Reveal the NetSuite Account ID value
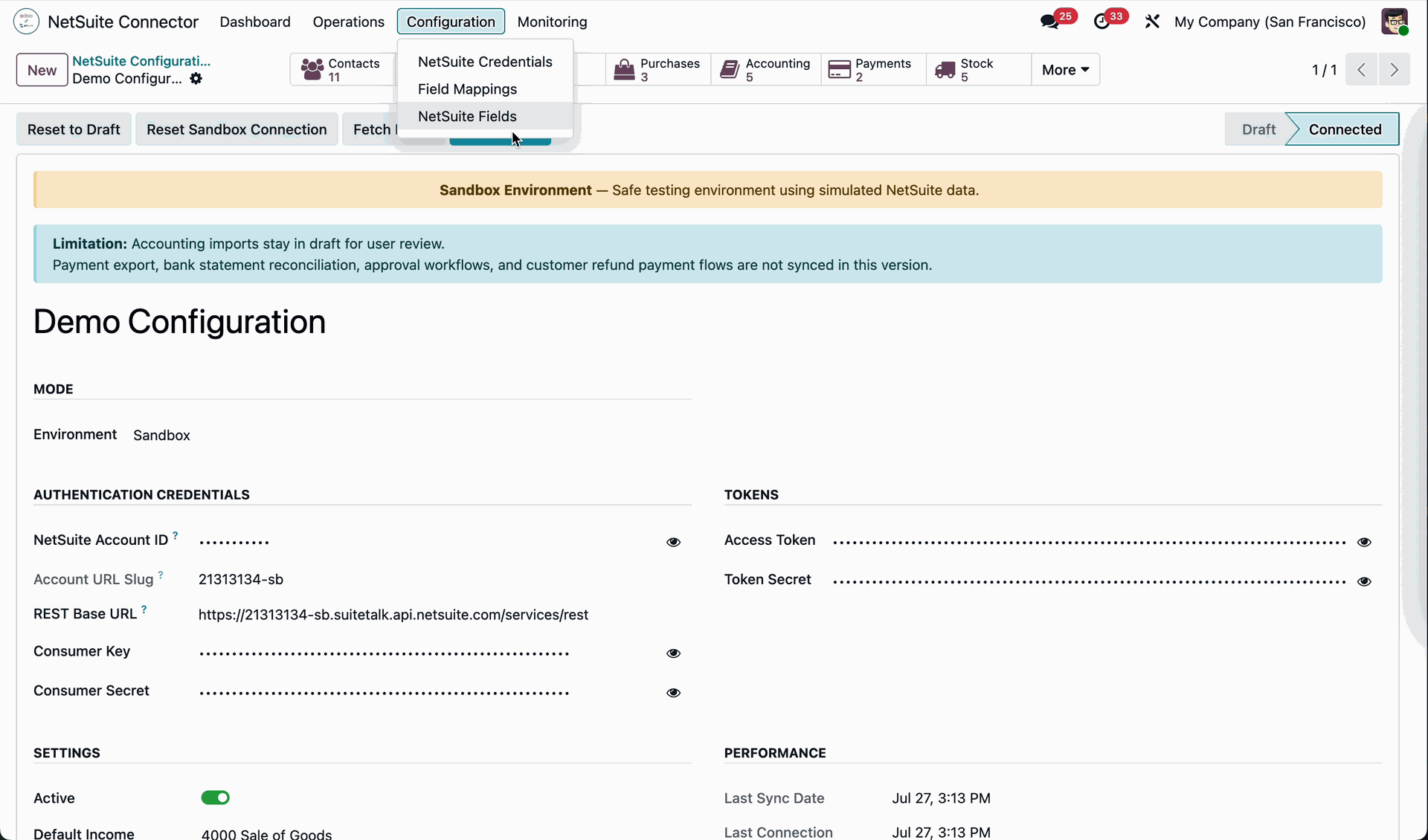Screen dimensions: 1428x840 673,542
